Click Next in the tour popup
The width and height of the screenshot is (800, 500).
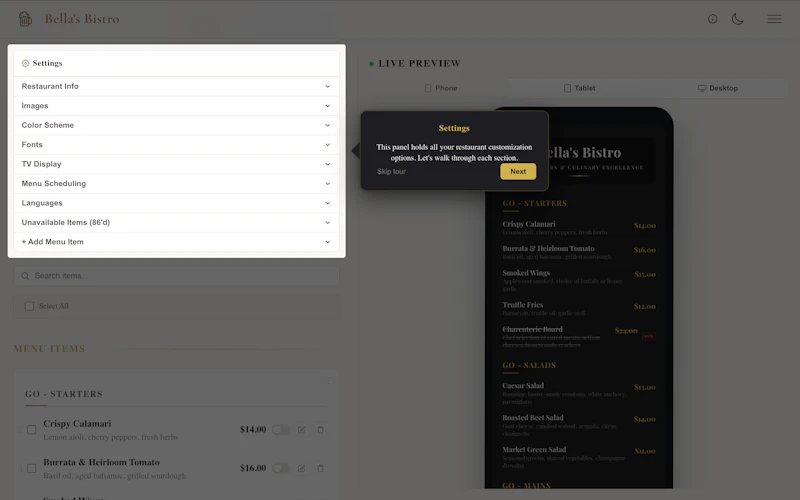pyautogui.click(x=518, y=171)
